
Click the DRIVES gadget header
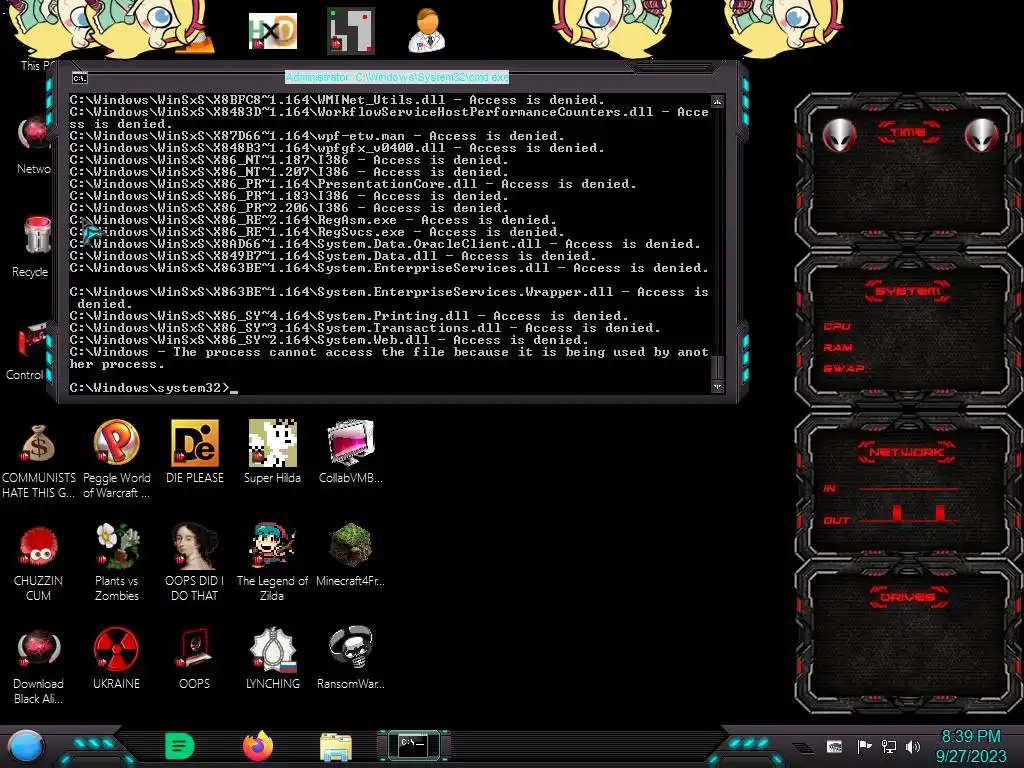[x=908, y=597]
